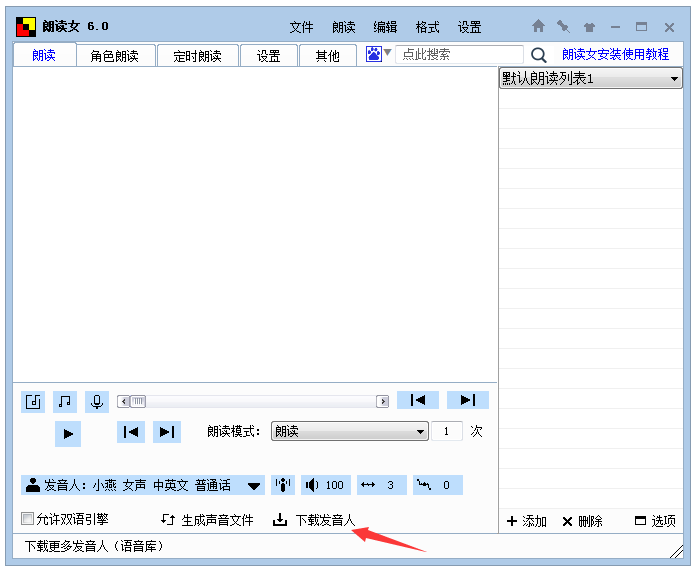This screenshot has width=695, height=573.
Task: Click the pin icon in title bar
Action: point(564,27)
